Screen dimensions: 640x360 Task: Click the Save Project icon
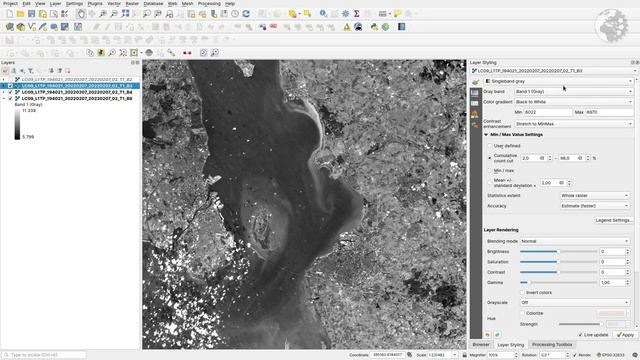[x=31, y=14]
